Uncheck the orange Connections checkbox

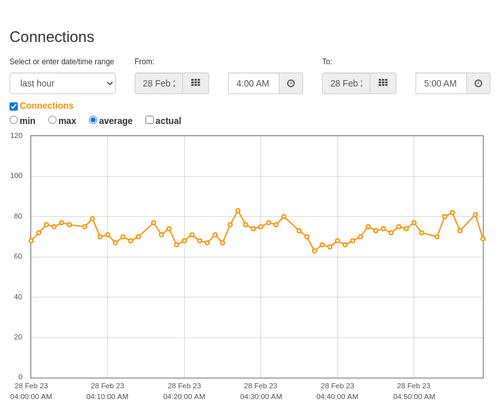coord(14,106)
